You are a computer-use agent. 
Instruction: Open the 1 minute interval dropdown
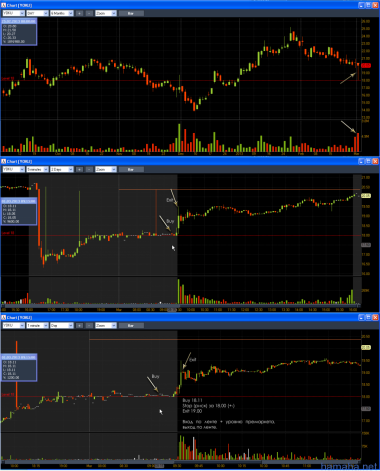[37, 325]
